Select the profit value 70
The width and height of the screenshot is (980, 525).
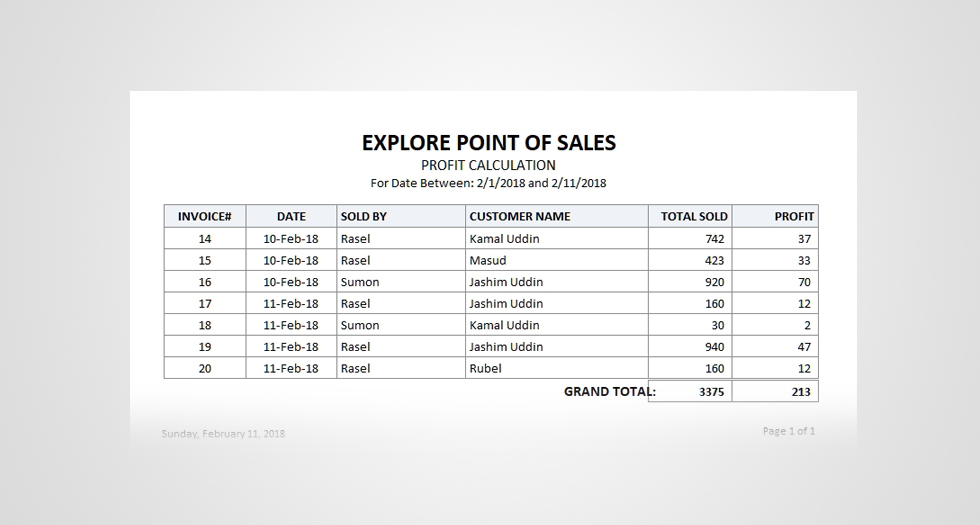point(804,282)
